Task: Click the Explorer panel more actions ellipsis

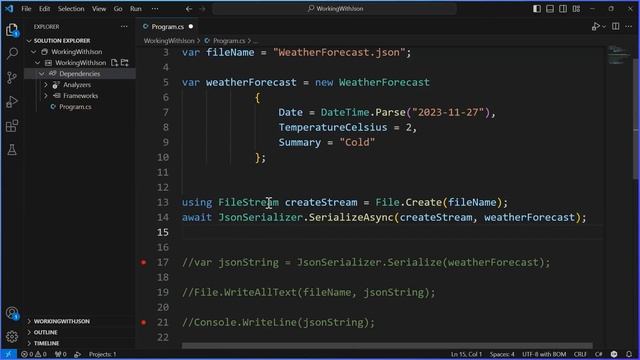Action: [x=124, y=27]
